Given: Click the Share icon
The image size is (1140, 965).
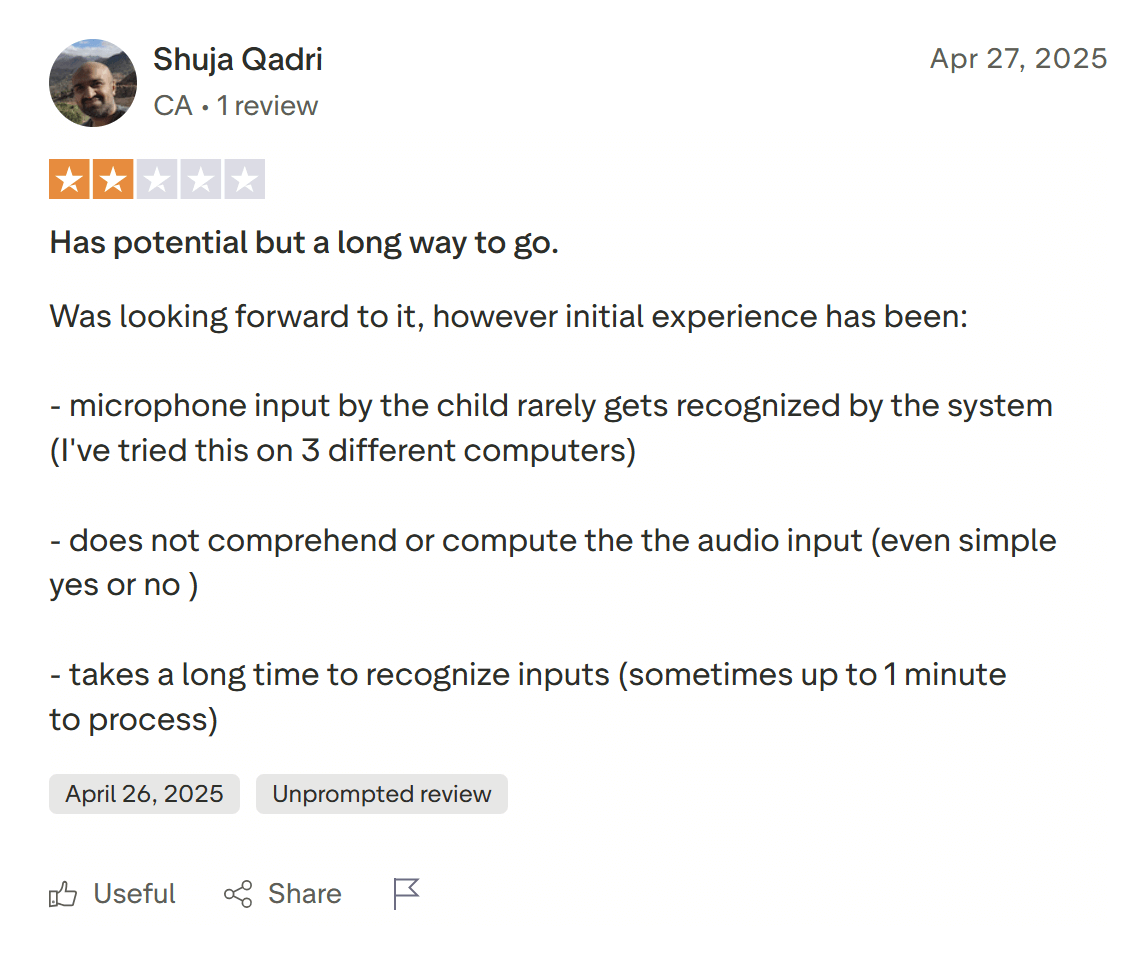Looking at the screenshot, I should click(x=237, y=893).
